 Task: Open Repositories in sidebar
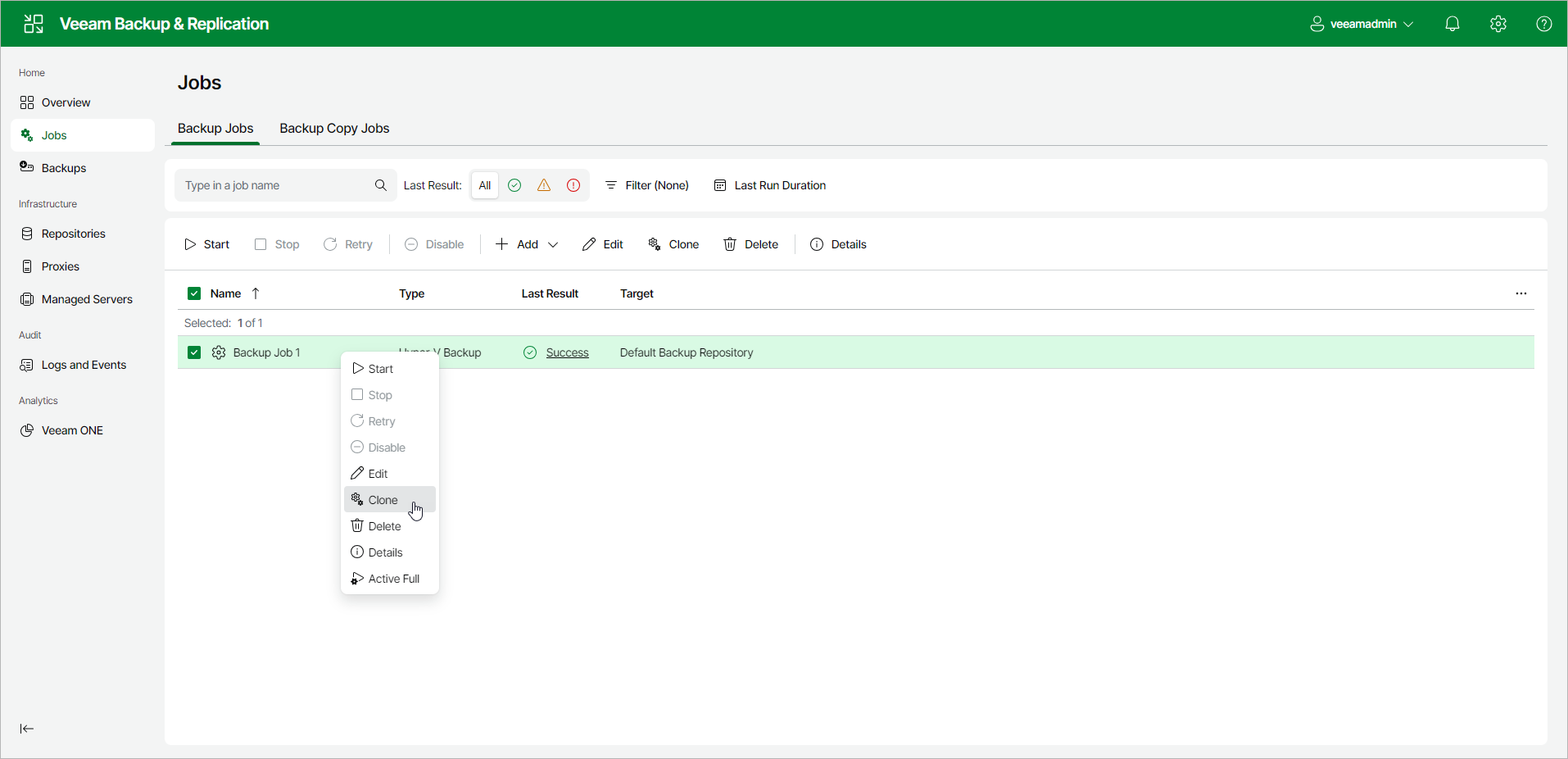(x=82, y=234)
